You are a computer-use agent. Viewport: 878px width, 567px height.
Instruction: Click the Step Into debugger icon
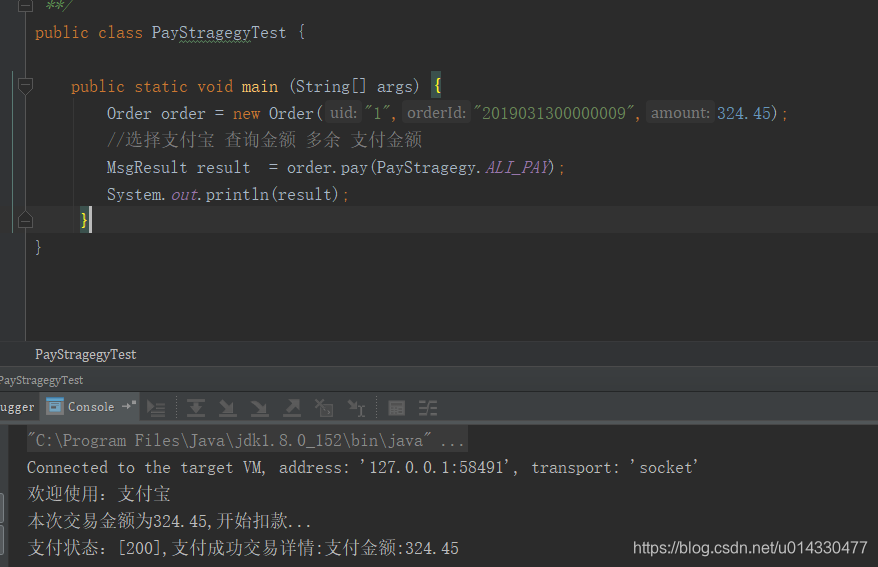[x=227, y=408]
